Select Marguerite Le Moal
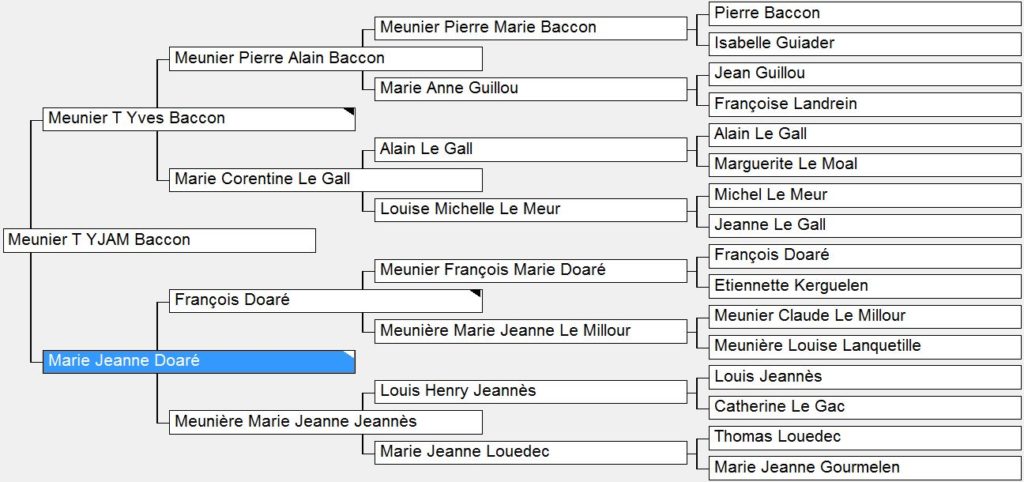This screenshot has width=1024, height=482. tap(865, 165)
